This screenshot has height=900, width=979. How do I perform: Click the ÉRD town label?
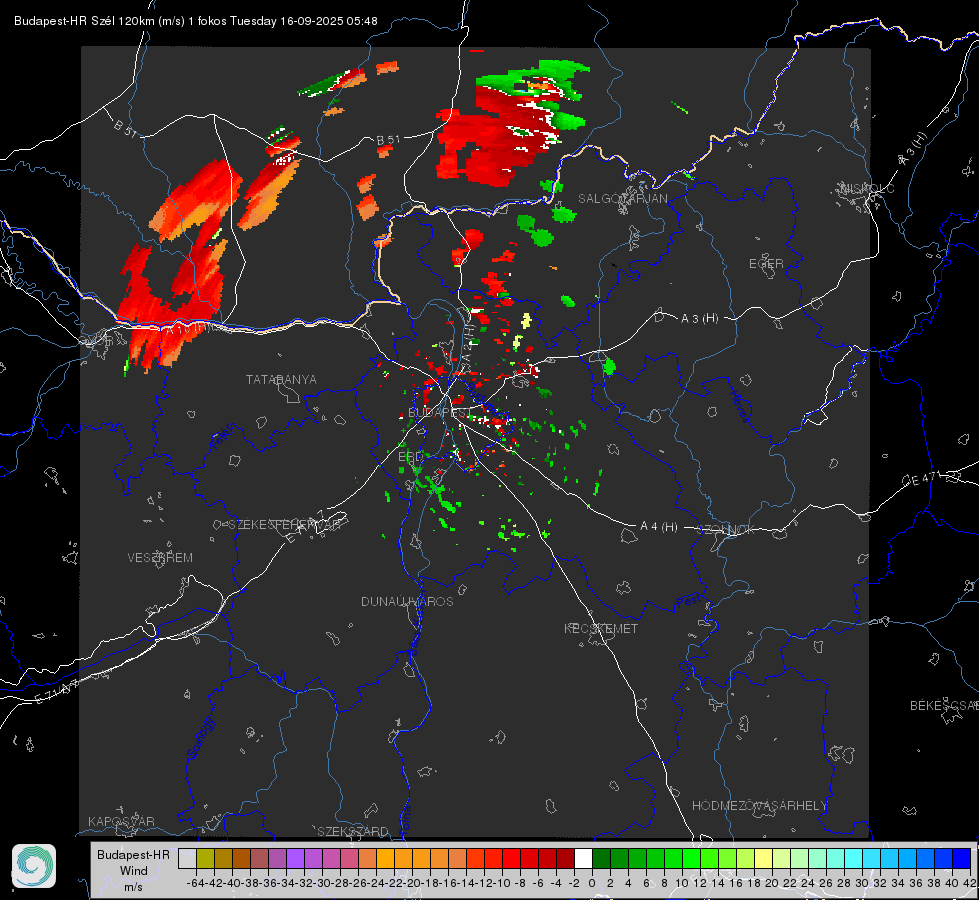click(x=410, y=457)
